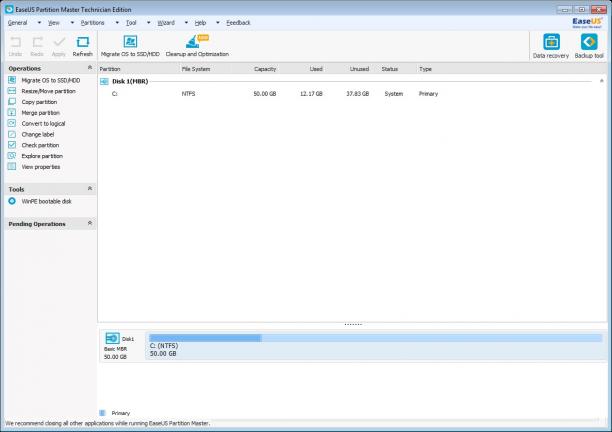
Task: Click the Disk 1(MBR) disk icon in list
Action: click(104, 81)
